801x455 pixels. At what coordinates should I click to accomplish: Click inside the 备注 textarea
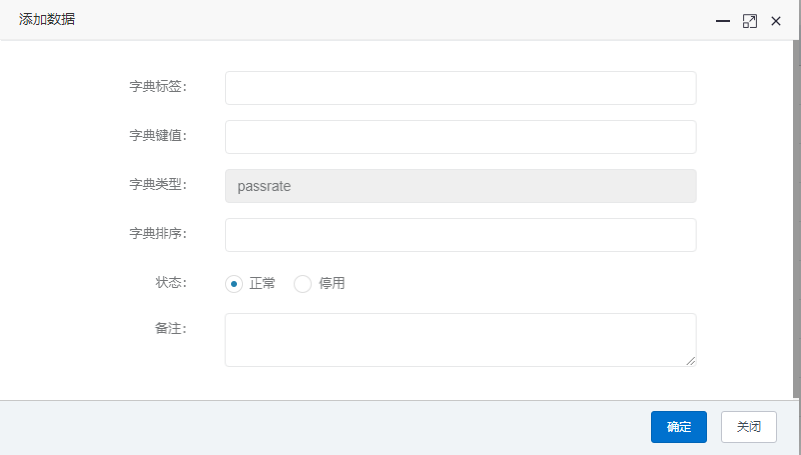click(x=460, y=340)
